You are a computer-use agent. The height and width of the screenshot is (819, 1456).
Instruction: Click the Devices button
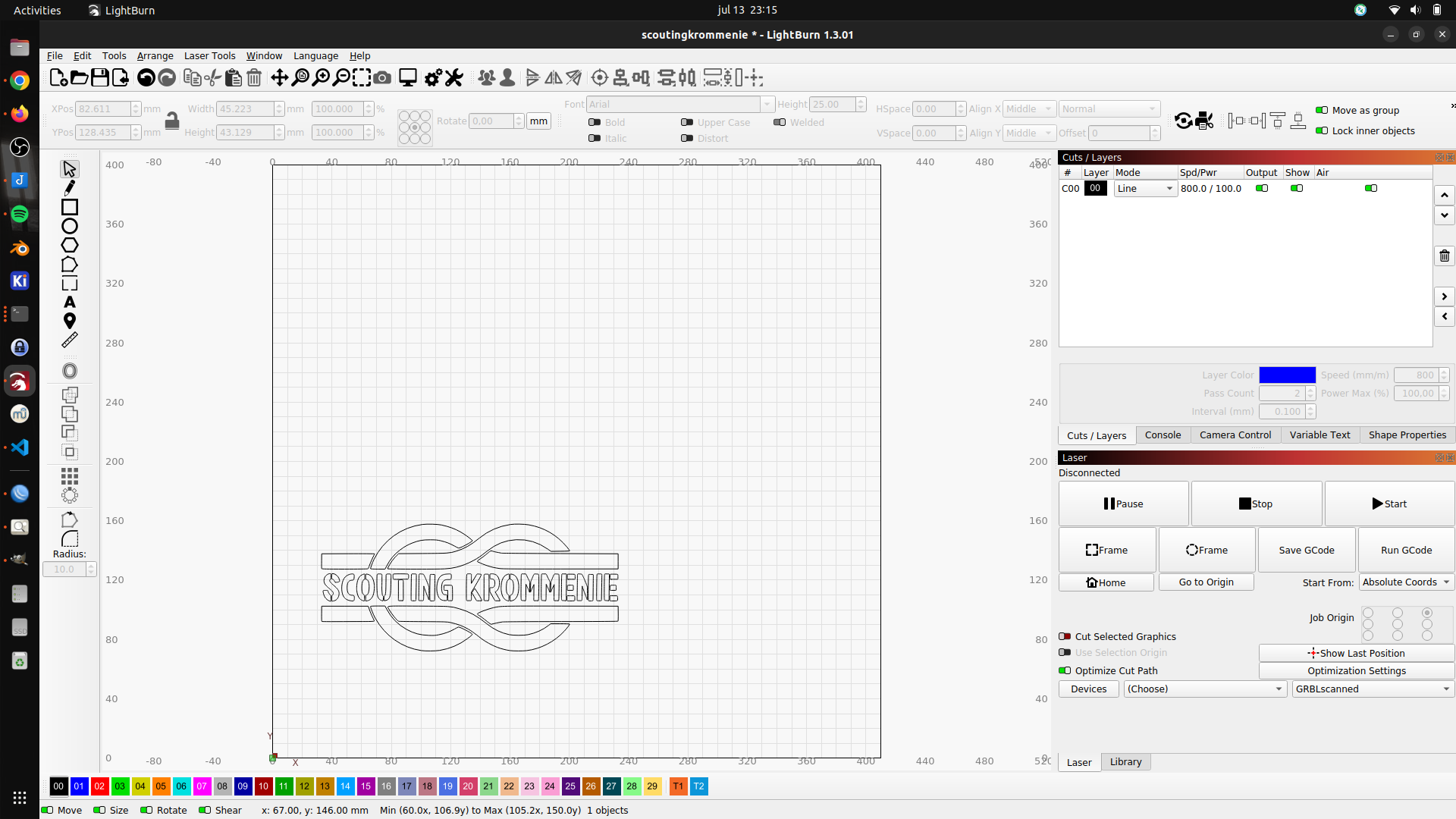[1088, 689]
